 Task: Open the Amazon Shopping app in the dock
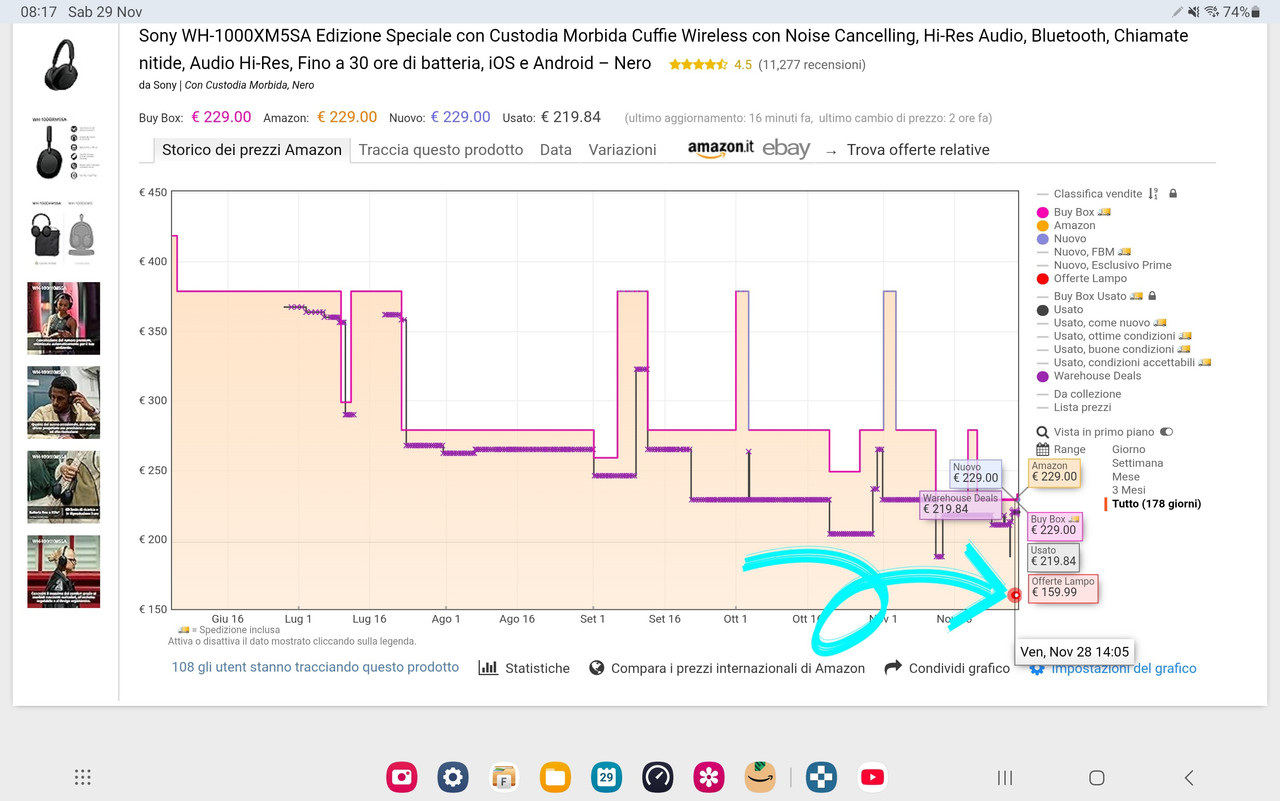tap(760, 777)
